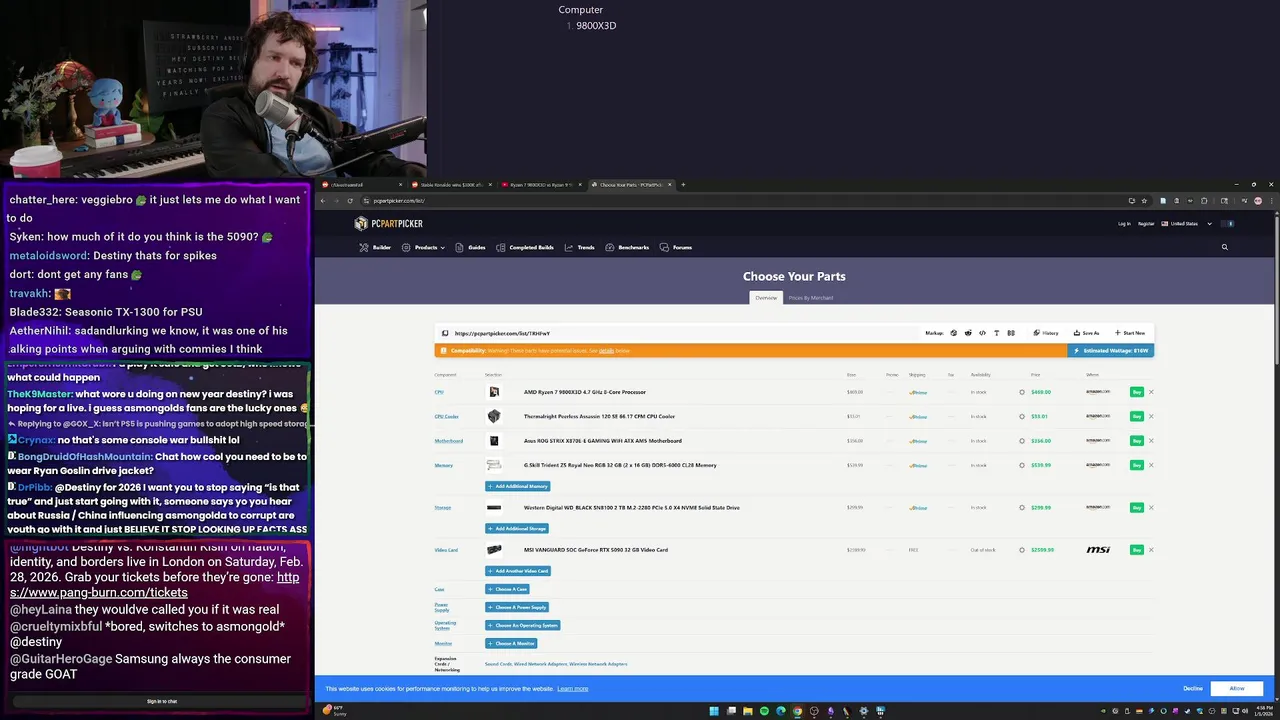
Task: Click the AMD Ryzen 9800X3D thumbnail
Action: pos(494,392)
